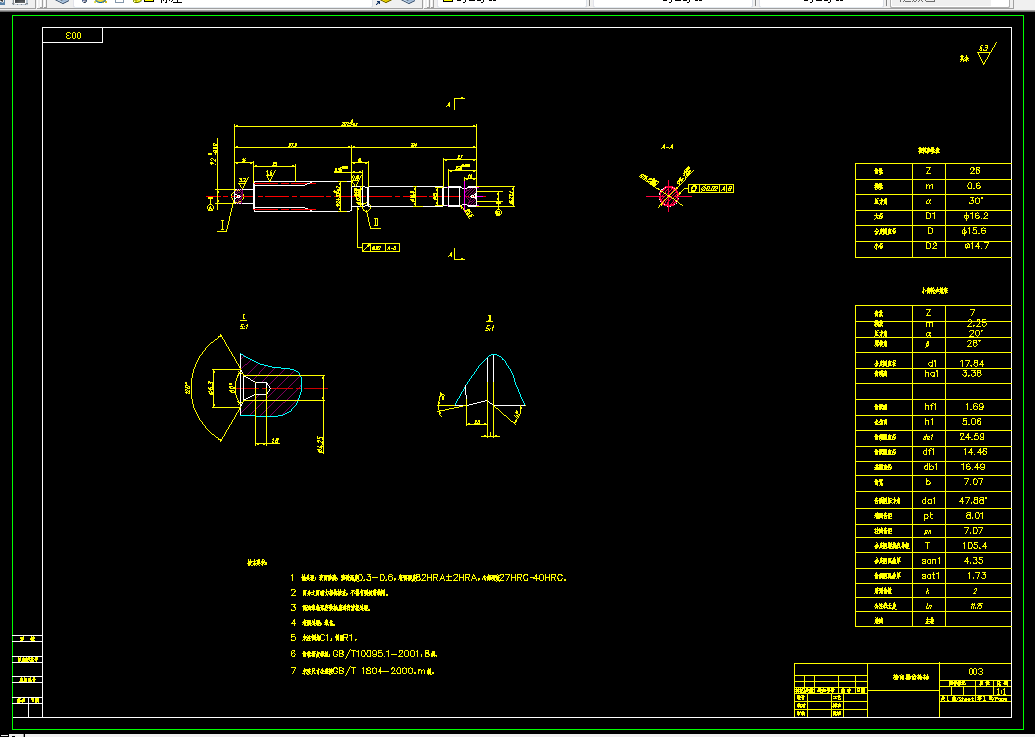
Task: Select the hatched detail view I enlargement
Action: coord(259,387)
